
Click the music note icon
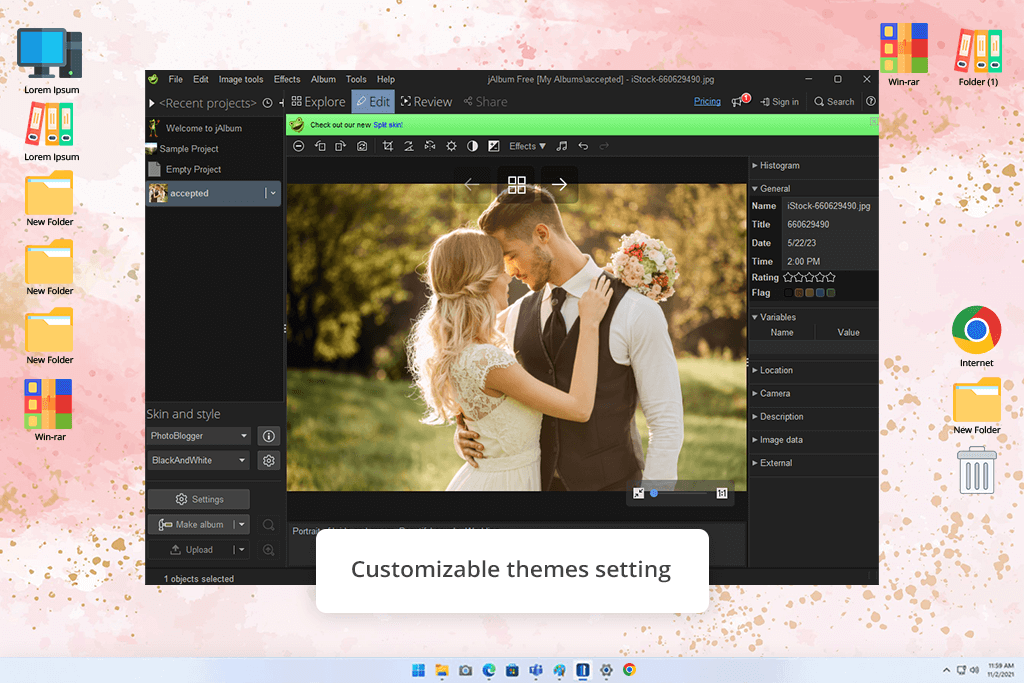562,146
